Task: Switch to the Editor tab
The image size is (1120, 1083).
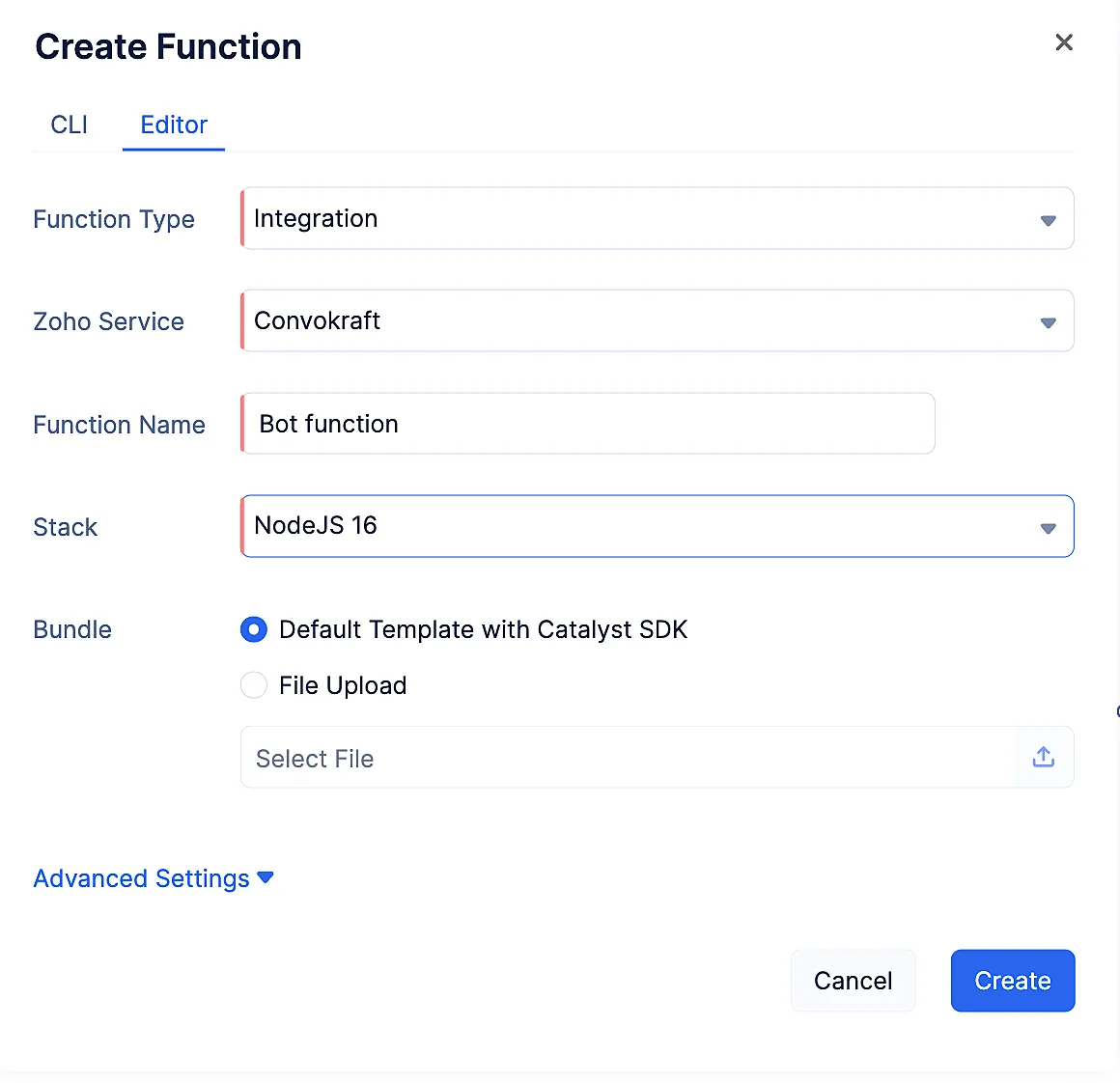Action: pyautogui.click(x=174, y=125)
